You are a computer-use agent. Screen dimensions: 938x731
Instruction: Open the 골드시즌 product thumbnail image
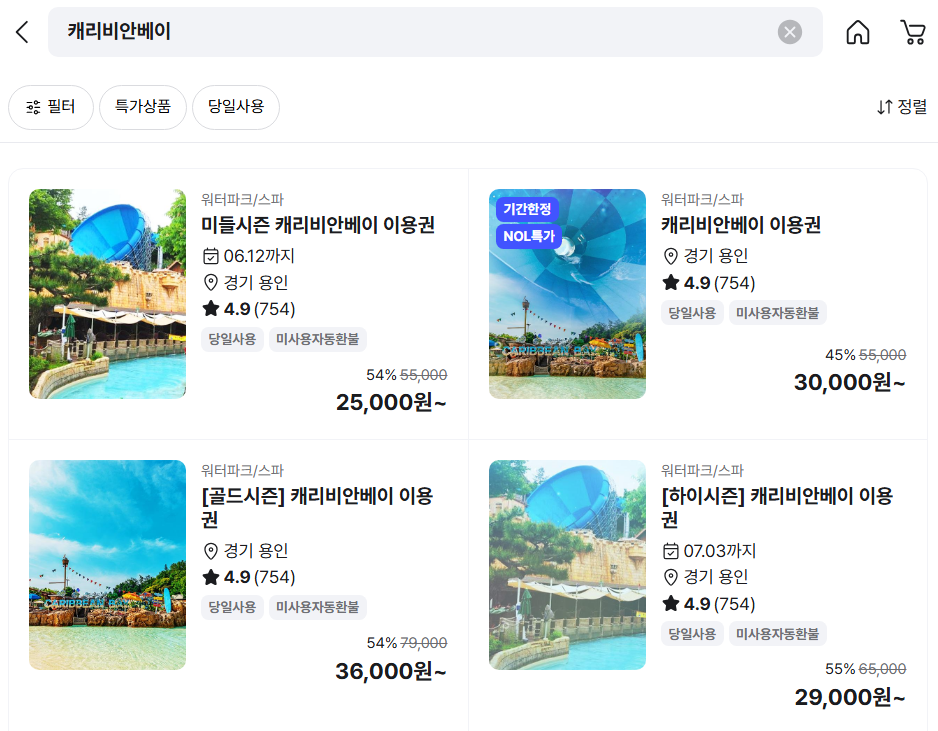[x=107, y=565]
